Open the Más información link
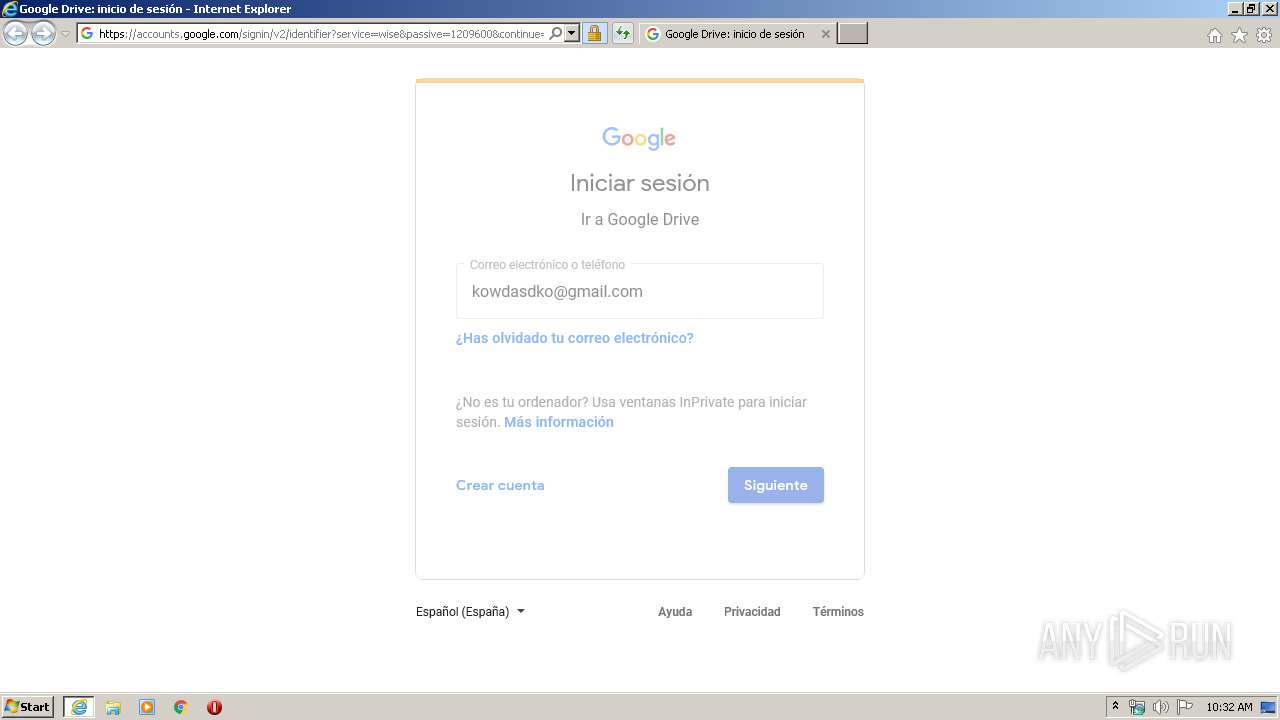Image resolution: width=1280 pixels, height=720 pixels. coord(559,422)
